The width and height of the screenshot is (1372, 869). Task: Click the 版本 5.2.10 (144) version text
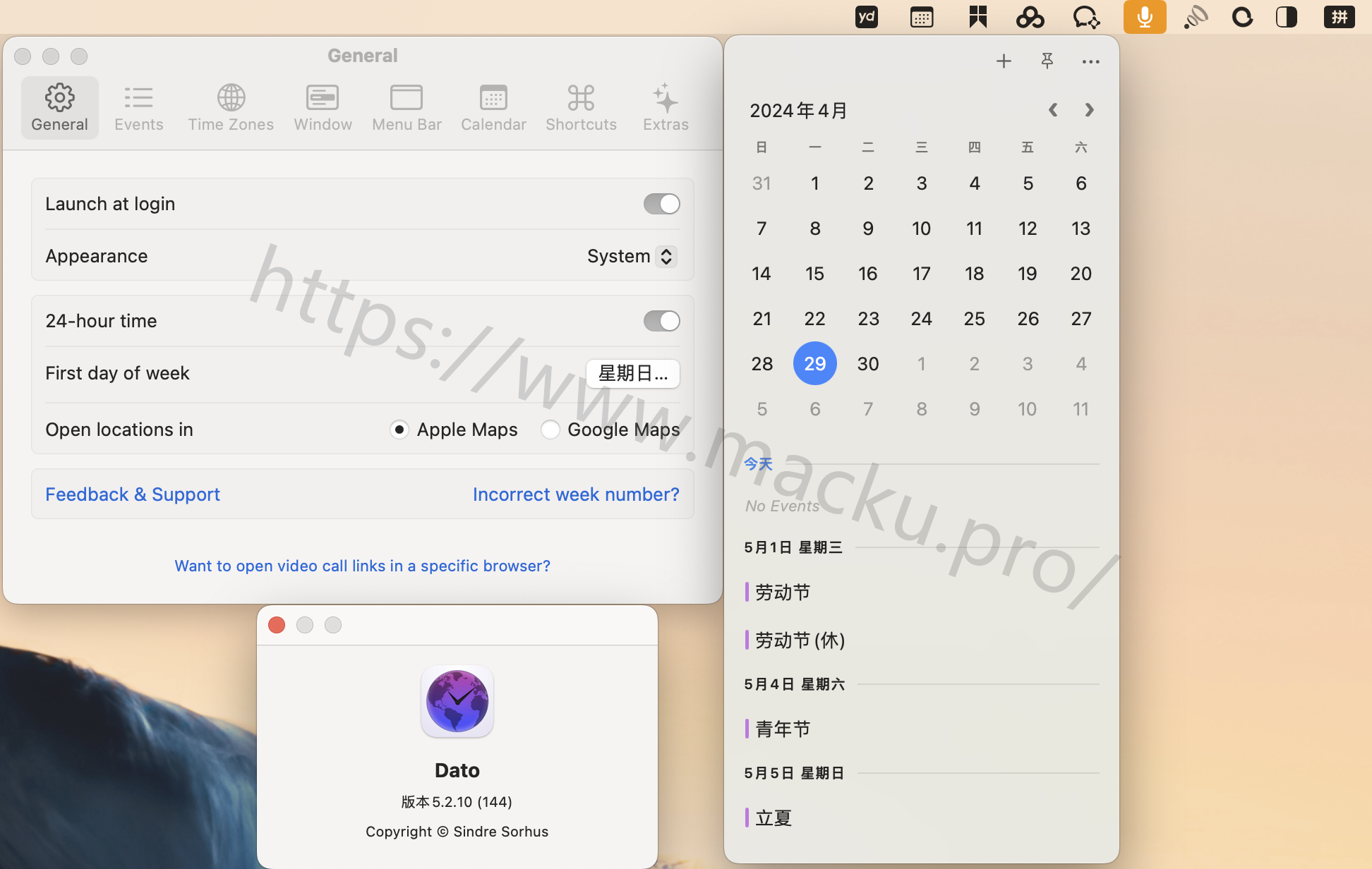(457, 802)
